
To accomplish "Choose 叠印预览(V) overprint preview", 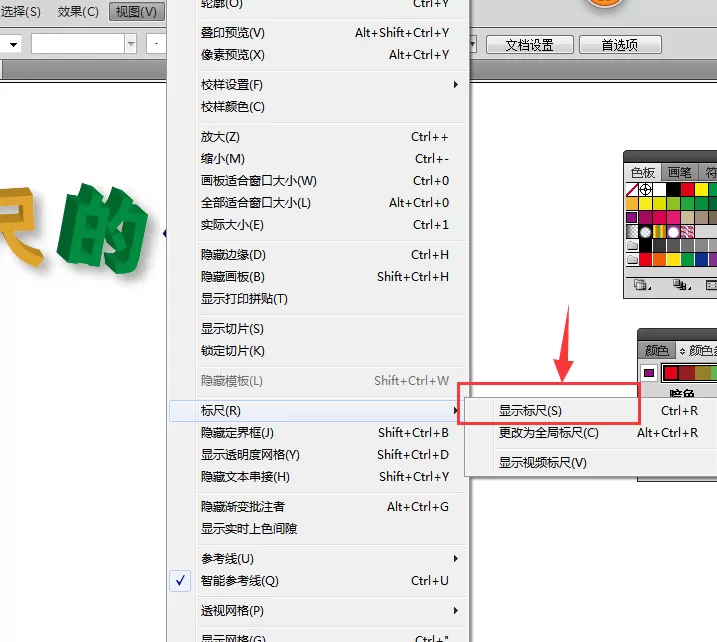I will [x=319, y=33].
